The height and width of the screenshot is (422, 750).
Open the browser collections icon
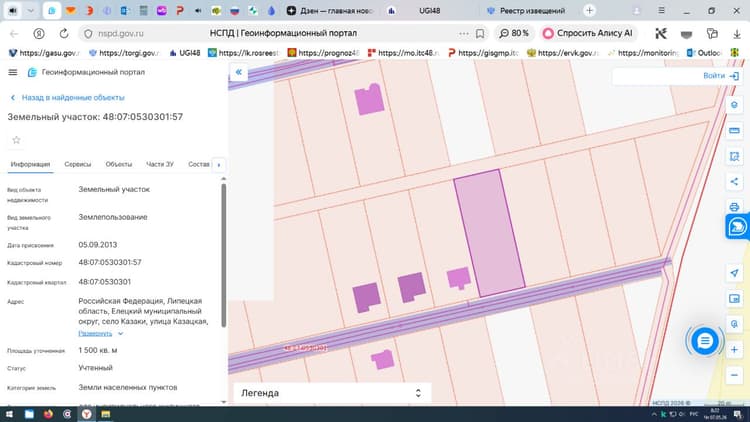[x=712, y=33]
